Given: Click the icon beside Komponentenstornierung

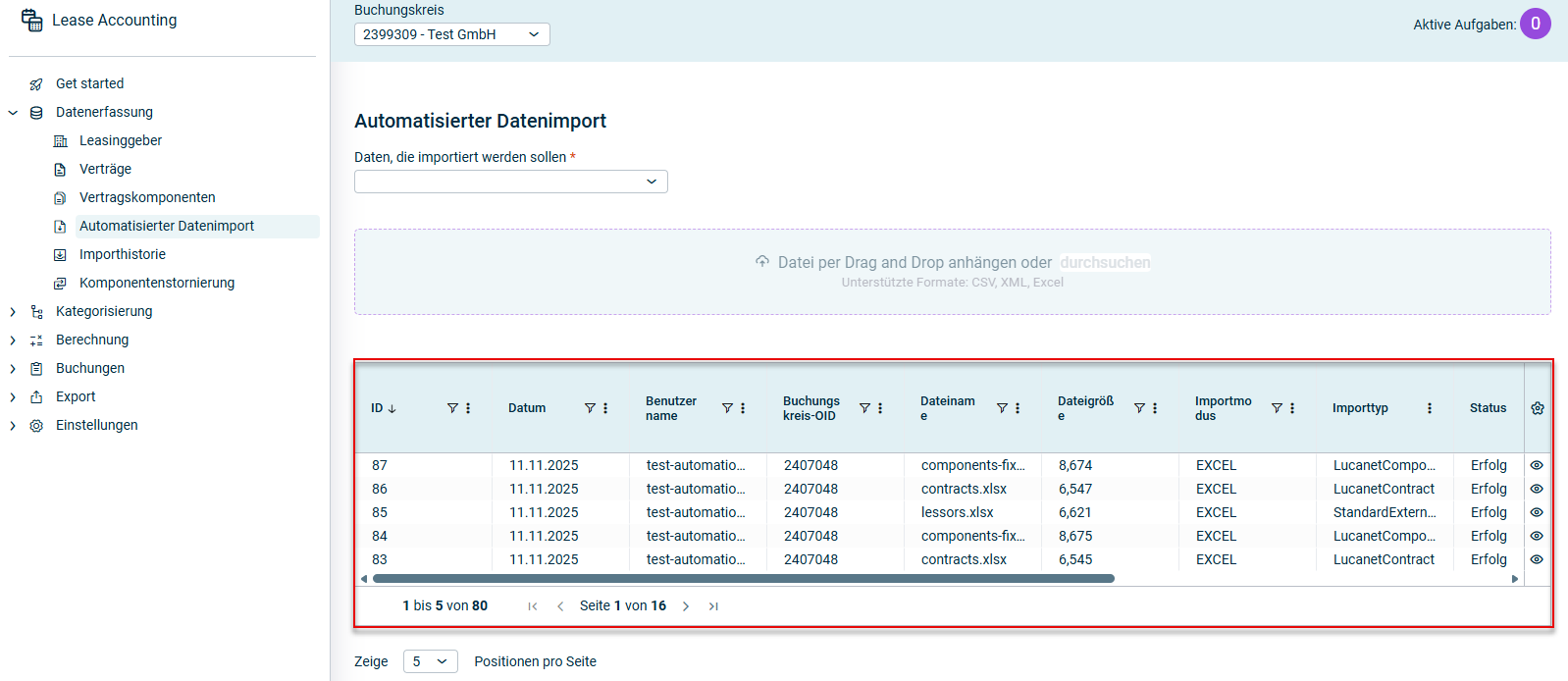Looking at the screenshot, I should (60, 284).
